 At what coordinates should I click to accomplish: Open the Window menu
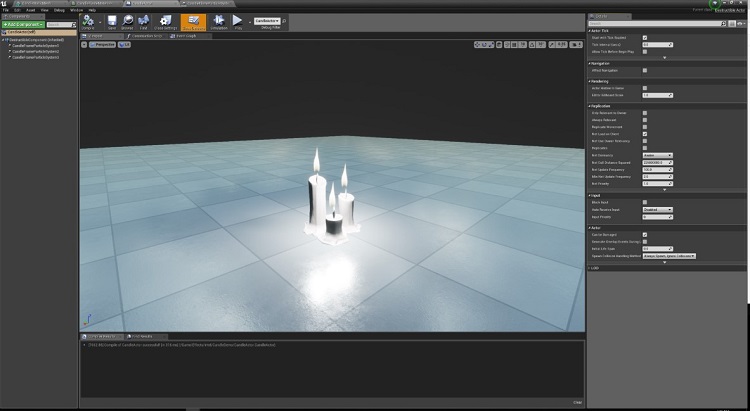pyautogui.click(x=76, y=10)
